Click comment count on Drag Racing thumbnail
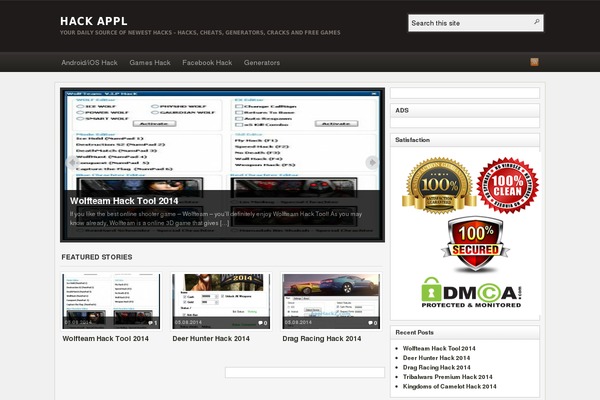 click(x=373, y=323)
